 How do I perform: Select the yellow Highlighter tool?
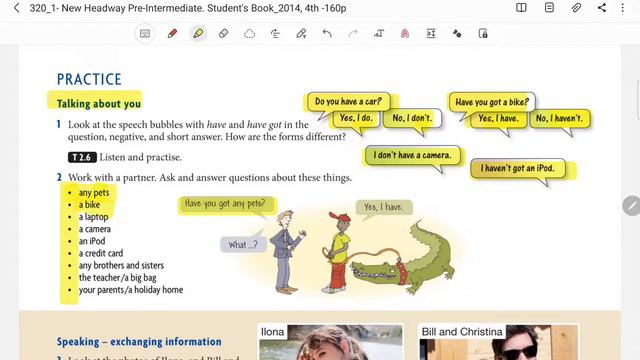coord(198,33)
